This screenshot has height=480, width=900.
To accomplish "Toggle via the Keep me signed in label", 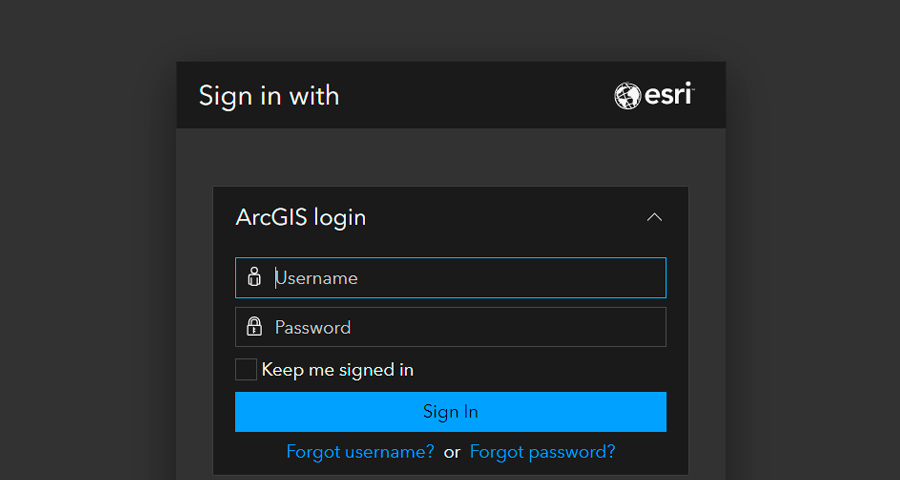I will [x=338, y=370].
